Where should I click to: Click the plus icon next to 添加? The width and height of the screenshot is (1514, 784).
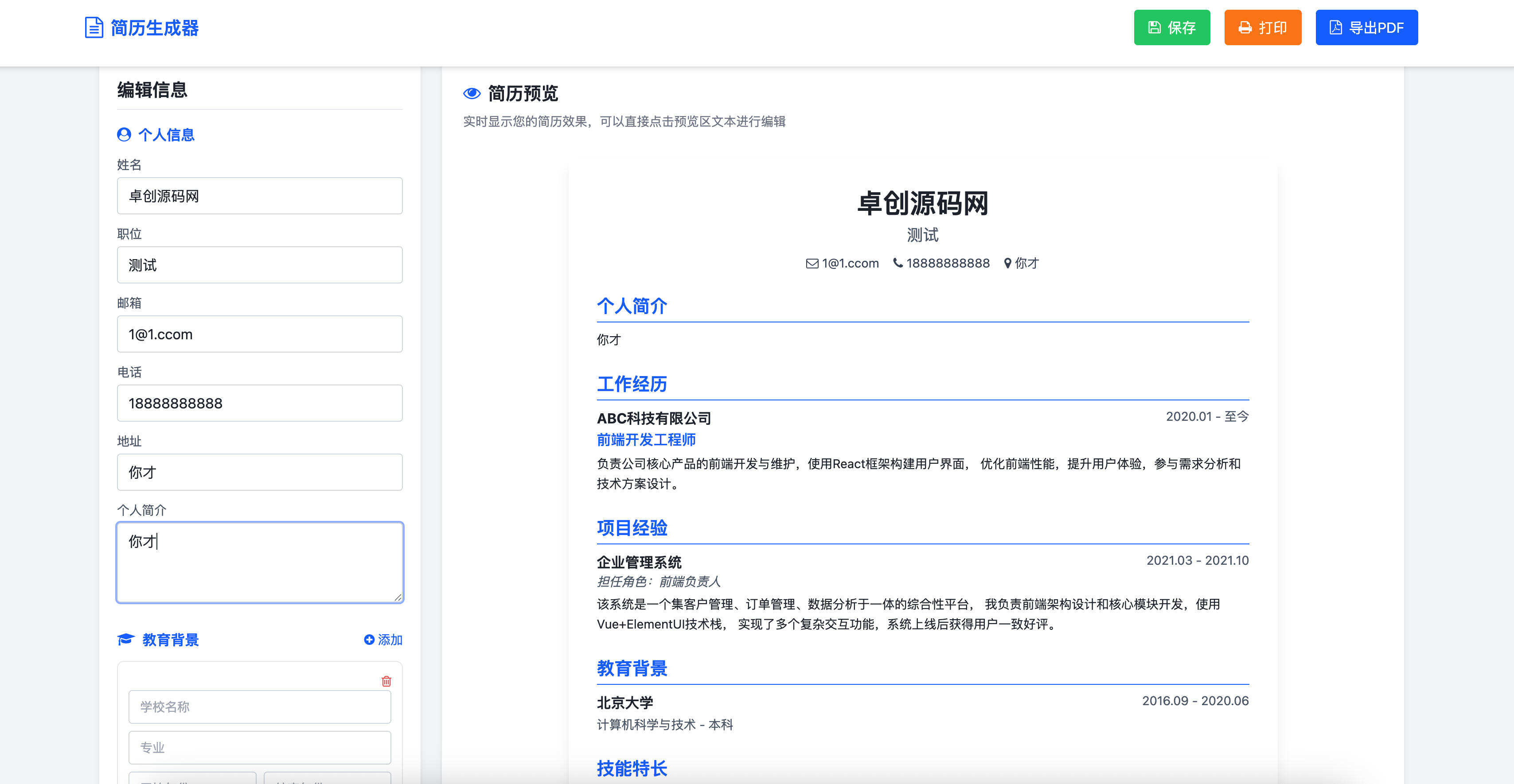click(369, 640)
